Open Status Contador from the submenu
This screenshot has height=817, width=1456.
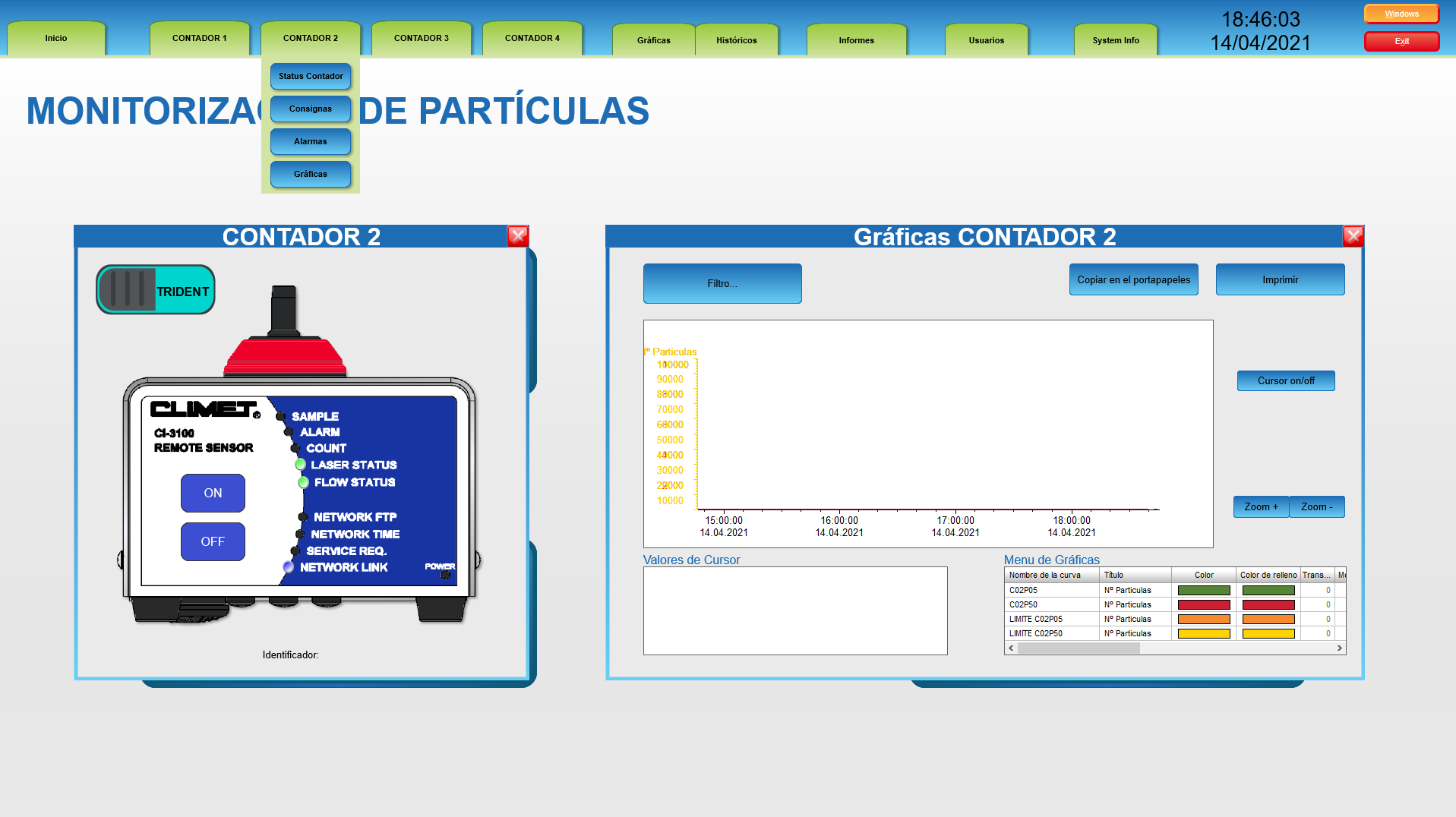tap(311, 76)
